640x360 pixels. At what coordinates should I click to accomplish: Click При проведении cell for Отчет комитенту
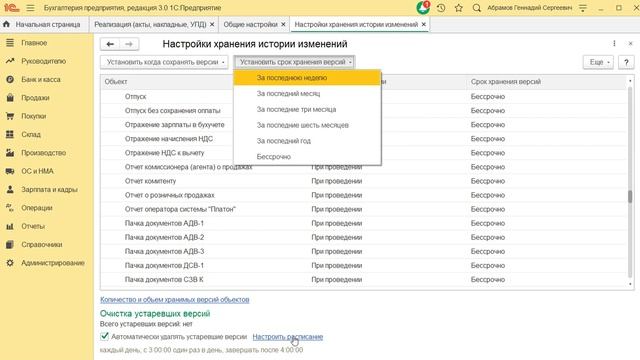[337, 181]
